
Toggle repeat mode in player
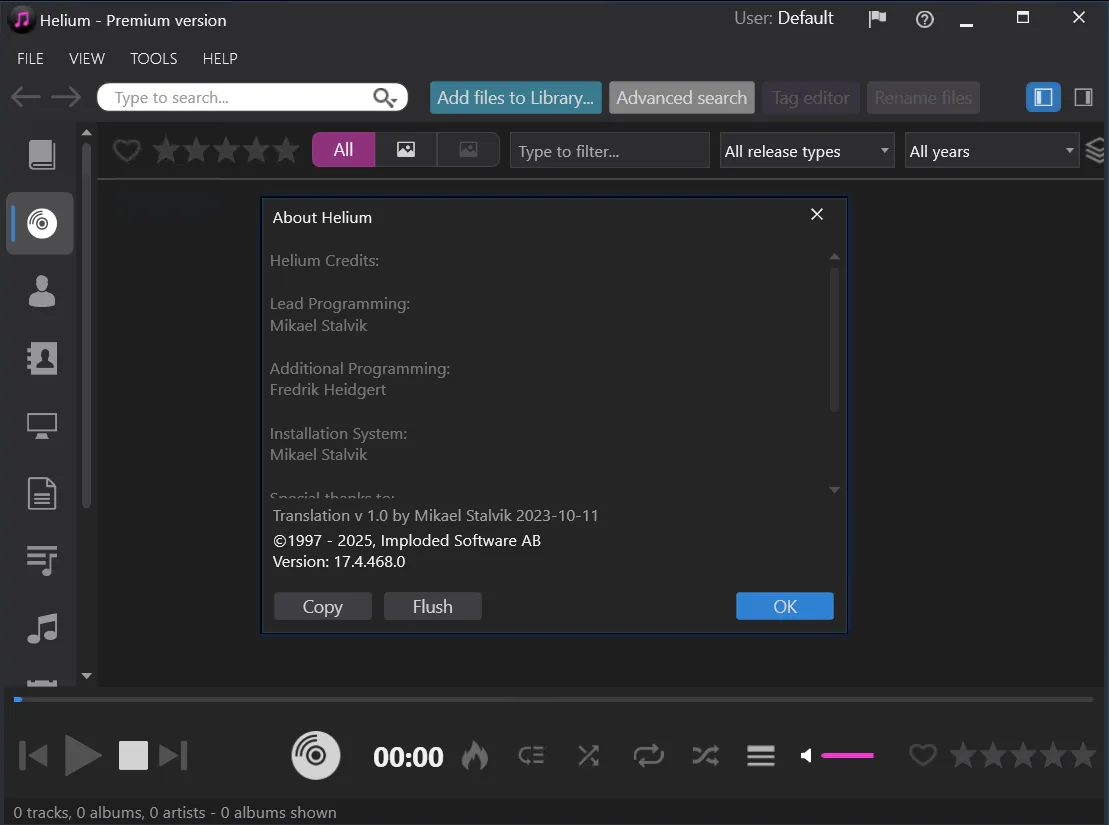coord(649,756)
